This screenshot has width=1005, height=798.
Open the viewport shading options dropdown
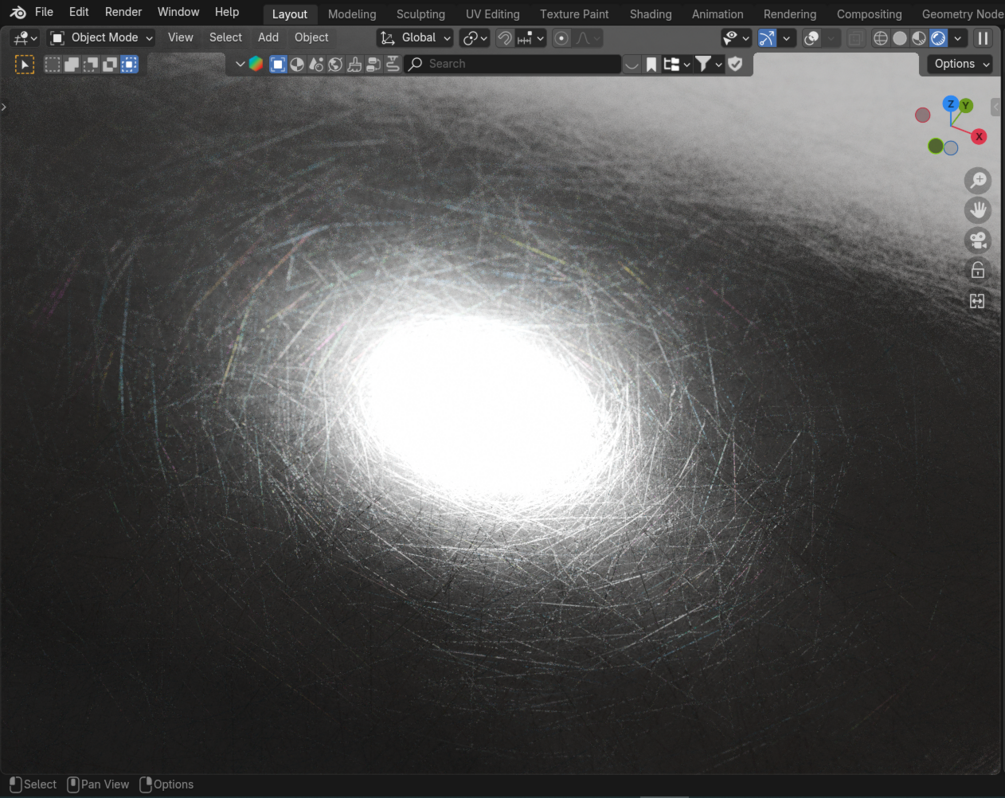(958, 38)
